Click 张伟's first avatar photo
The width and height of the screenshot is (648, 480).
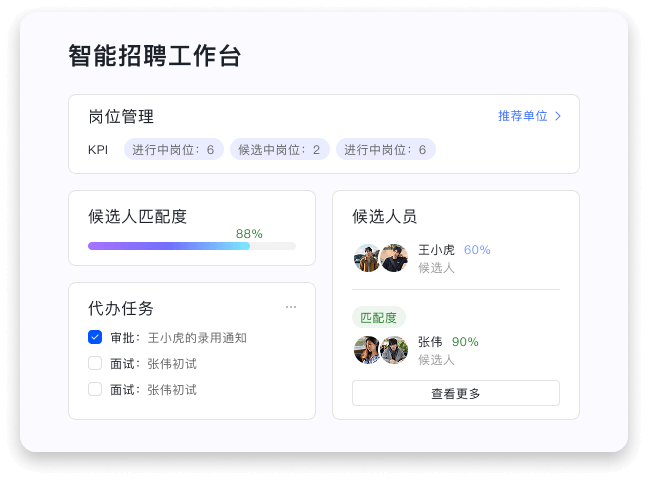tap(367, 350)
